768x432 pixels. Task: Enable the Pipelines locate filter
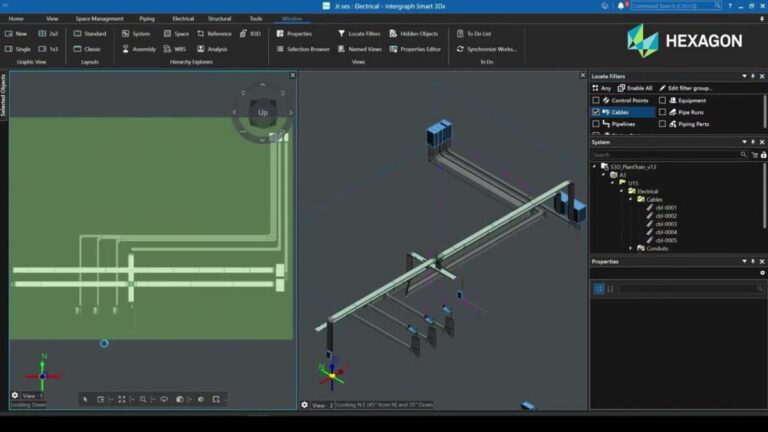click(596, 124)
